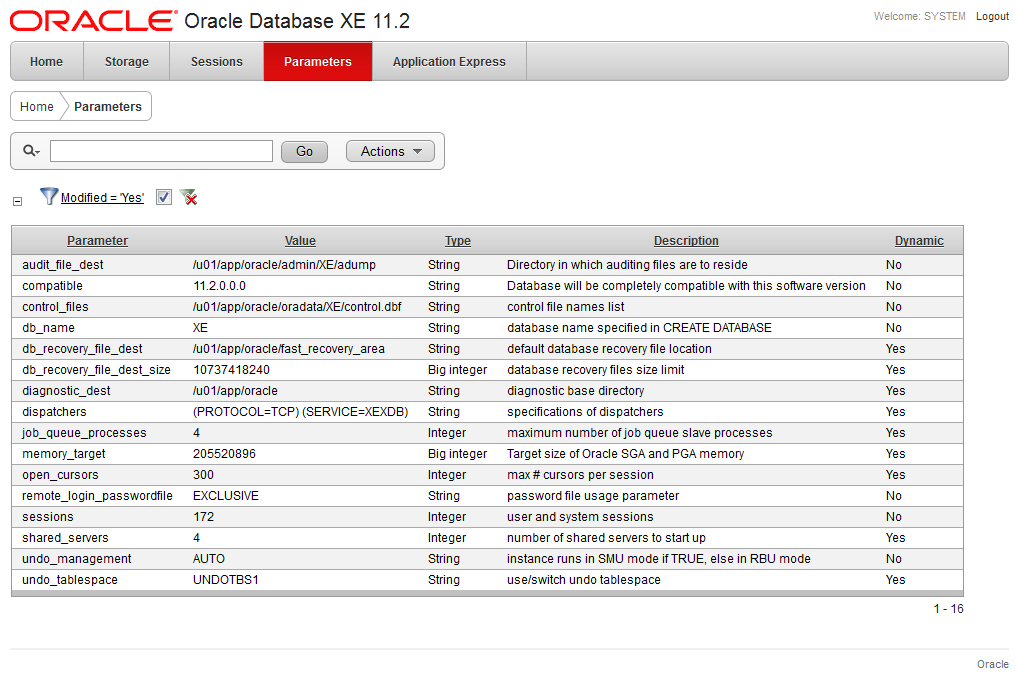1019x692 pixels.
Task: Click the value 205520896
Action: pyautogui.click(x=225, y=454)
